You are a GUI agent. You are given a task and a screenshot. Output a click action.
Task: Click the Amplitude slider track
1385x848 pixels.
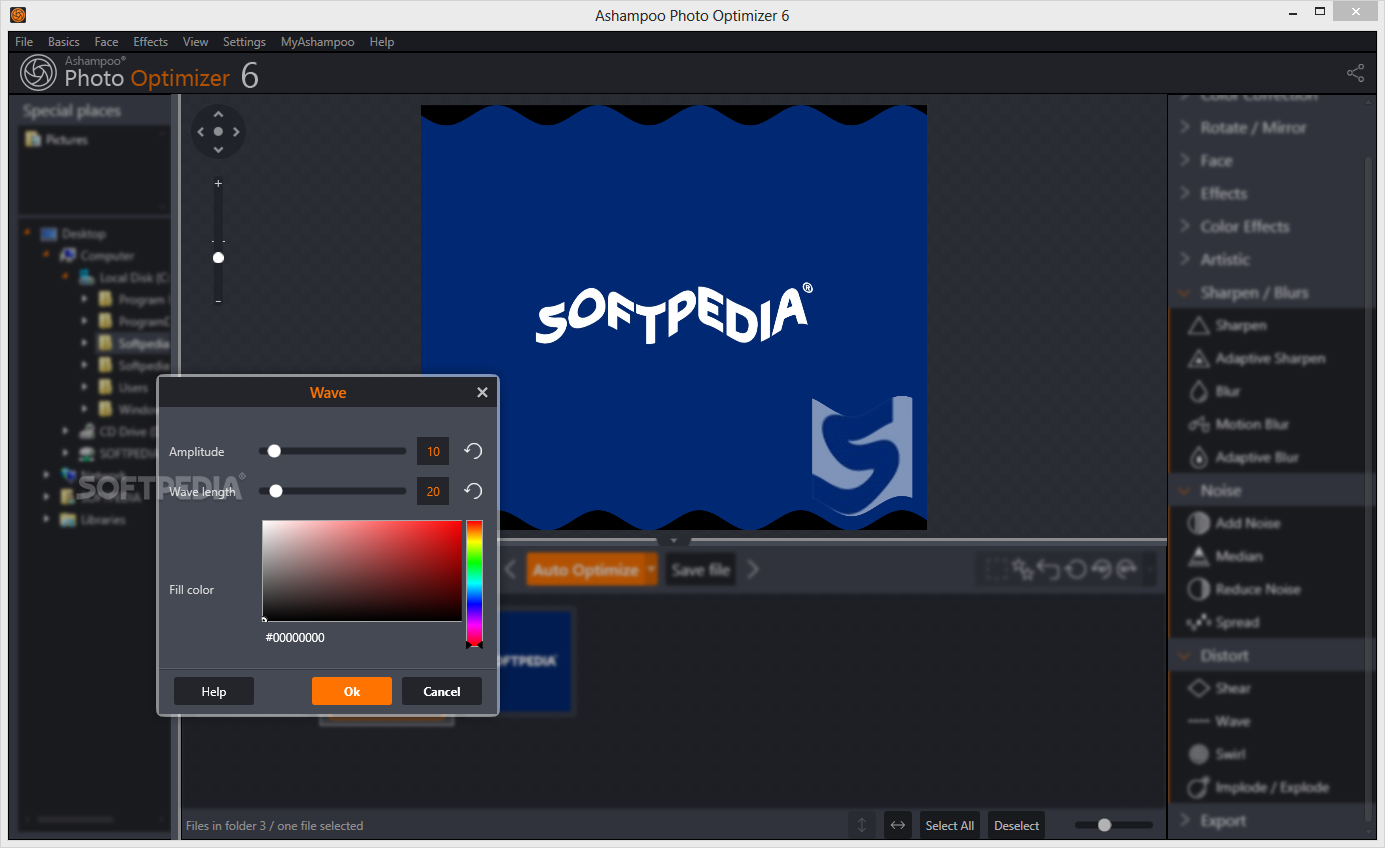[333, 451]
